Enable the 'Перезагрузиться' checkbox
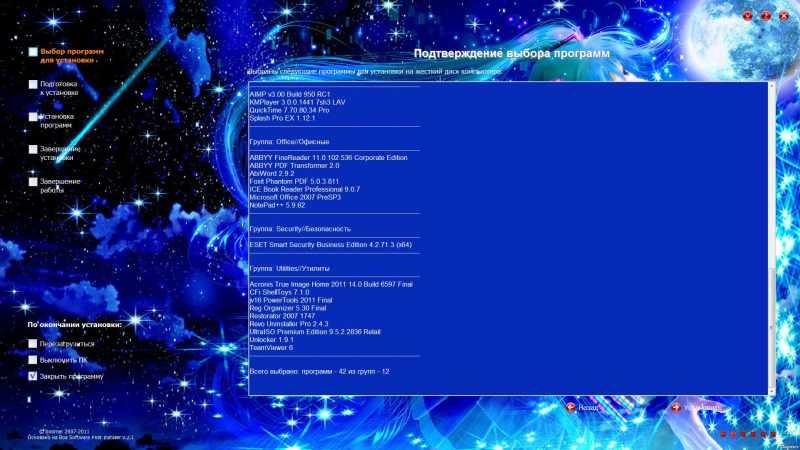Image resolution: width=800 pixels, height=450 pixels. click(33, 344)
